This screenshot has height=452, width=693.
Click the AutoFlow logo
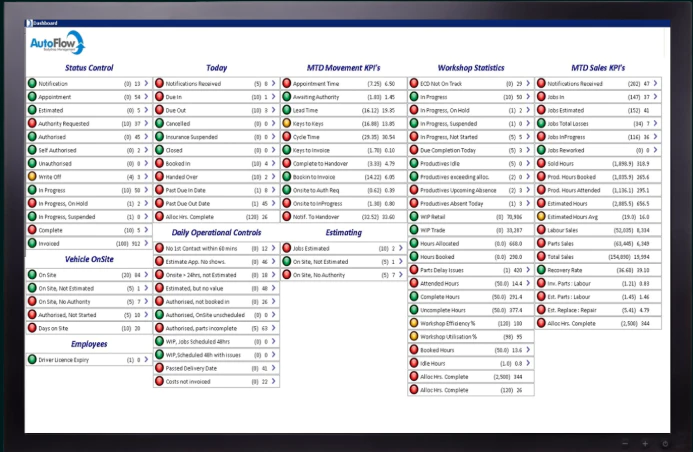click(57, 43)
